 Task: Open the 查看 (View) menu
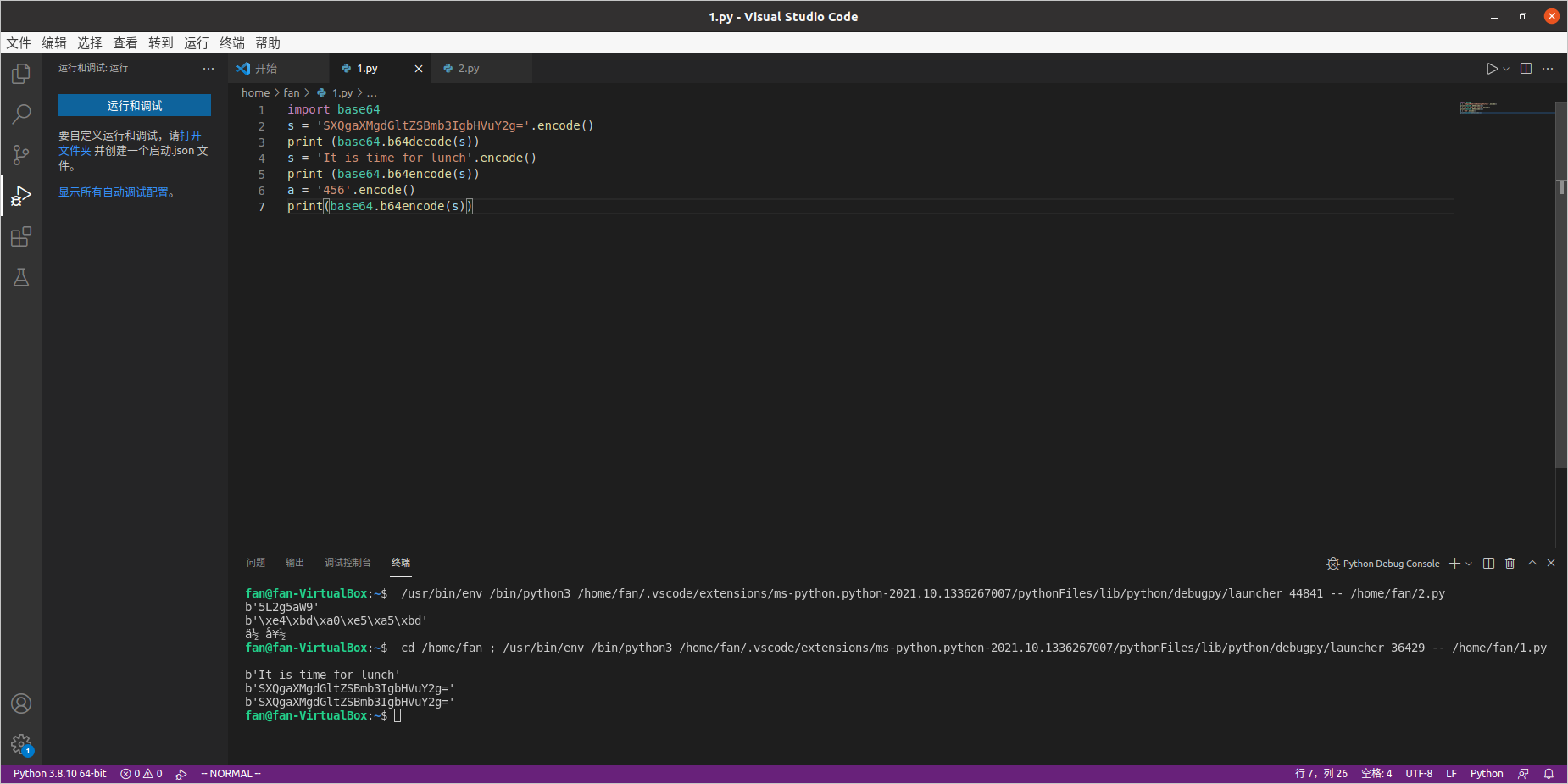coord(125,43)
